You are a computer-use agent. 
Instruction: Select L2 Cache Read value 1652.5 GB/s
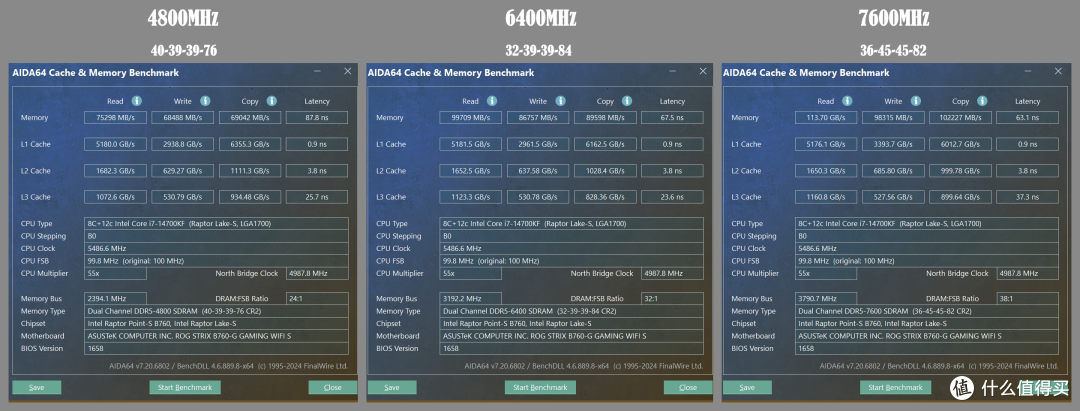click(x=470, y=171)
